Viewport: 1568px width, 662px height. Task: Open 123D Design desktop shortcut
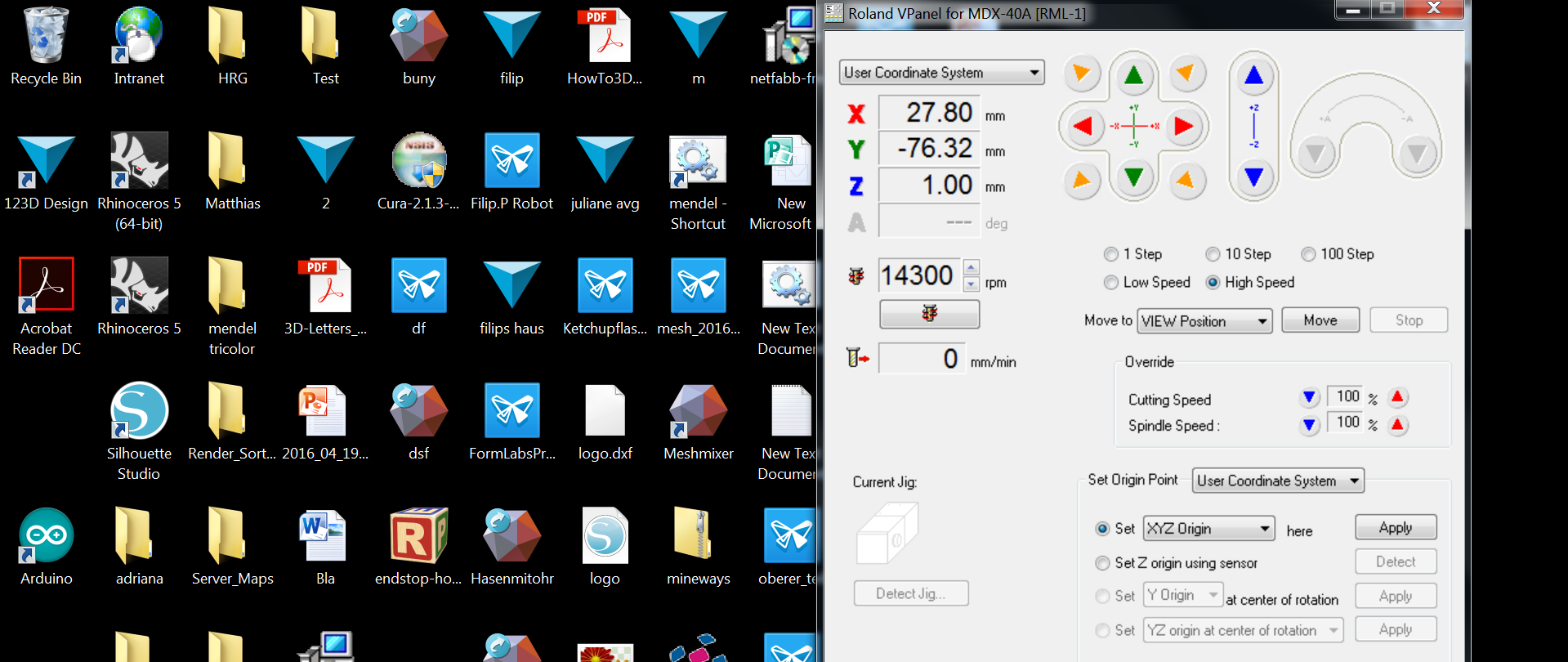tap(46, 172)
